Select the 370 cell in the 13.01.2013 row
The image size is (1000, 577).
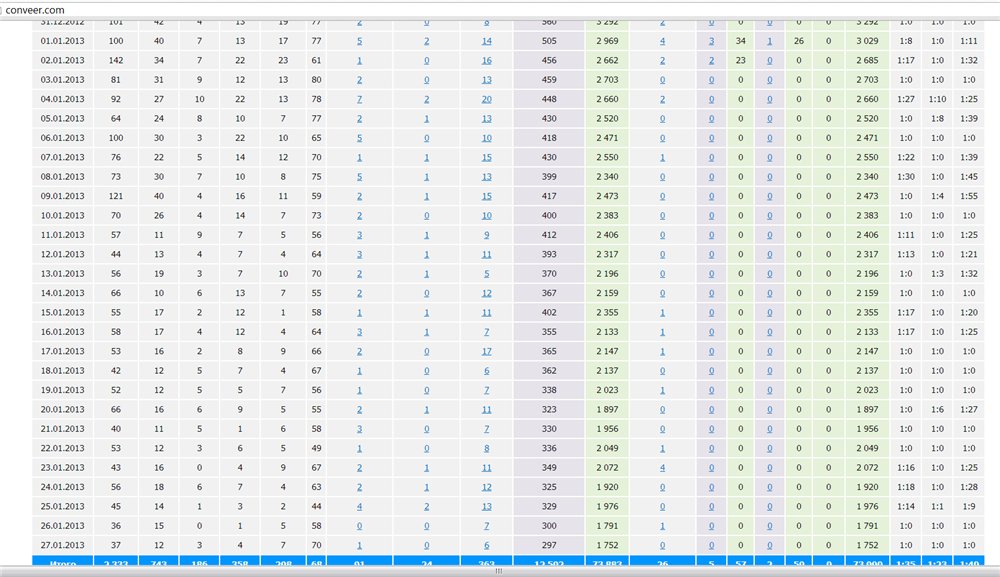pyautogui.click(x=549, y=274)
